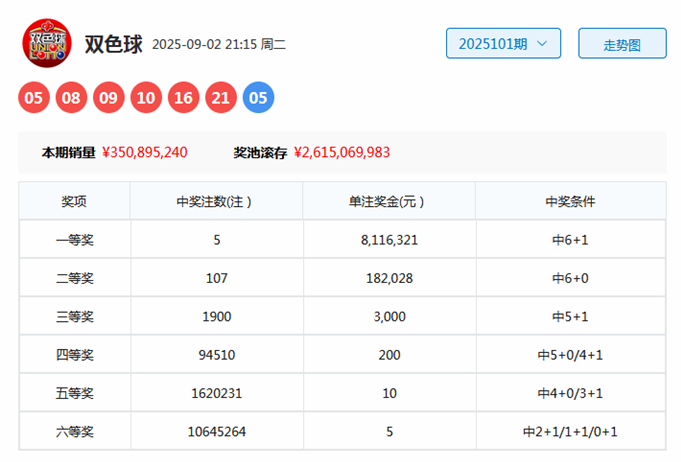Select third prize winners count 1900
Screen dimensions: 681x462
pyautogui.click(x=216, y=317)
